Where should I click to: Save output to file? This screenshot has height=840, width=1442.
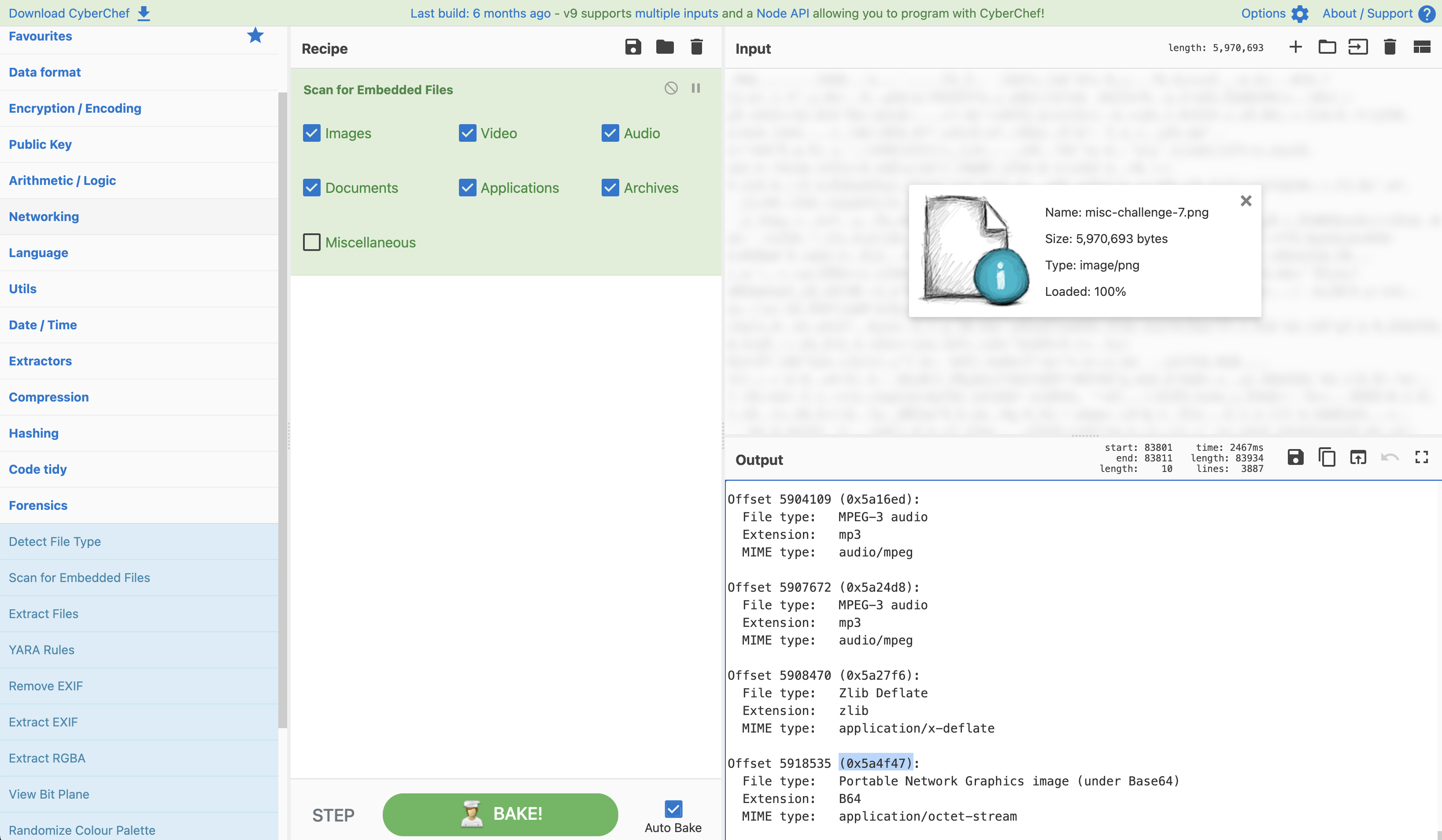point(1295,457)
